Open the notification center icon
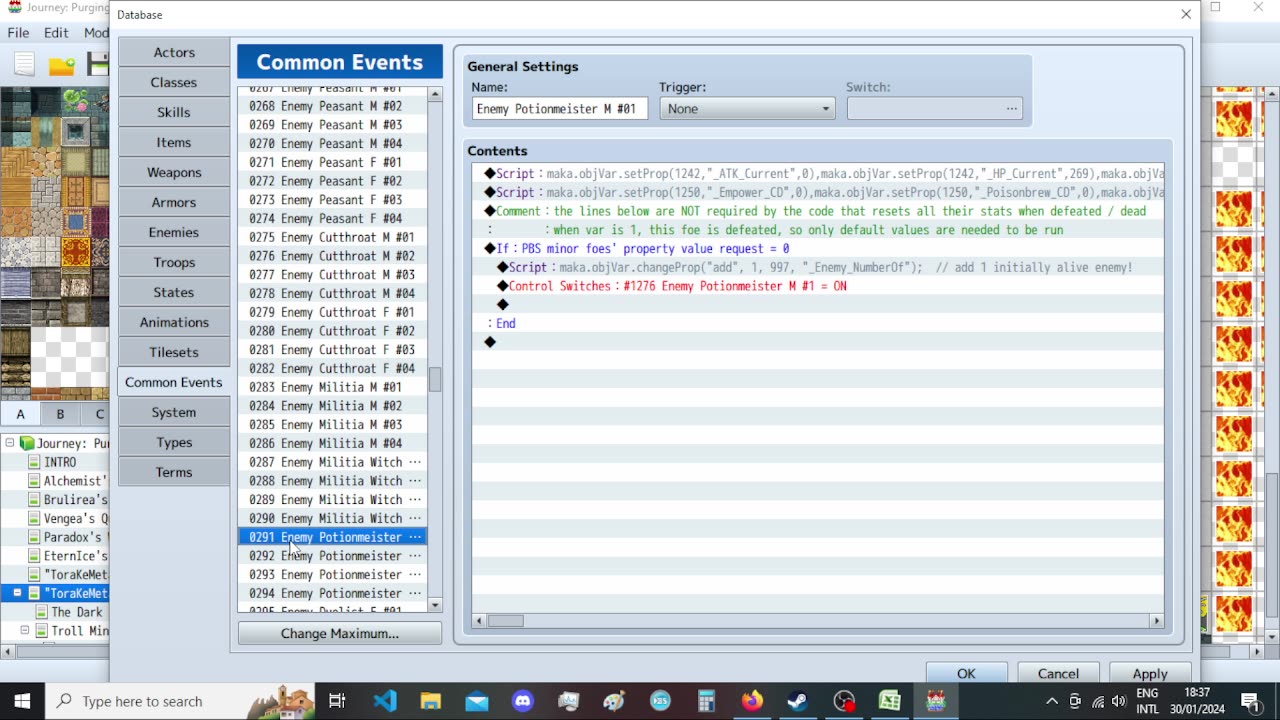 (x=1250, y=701)
